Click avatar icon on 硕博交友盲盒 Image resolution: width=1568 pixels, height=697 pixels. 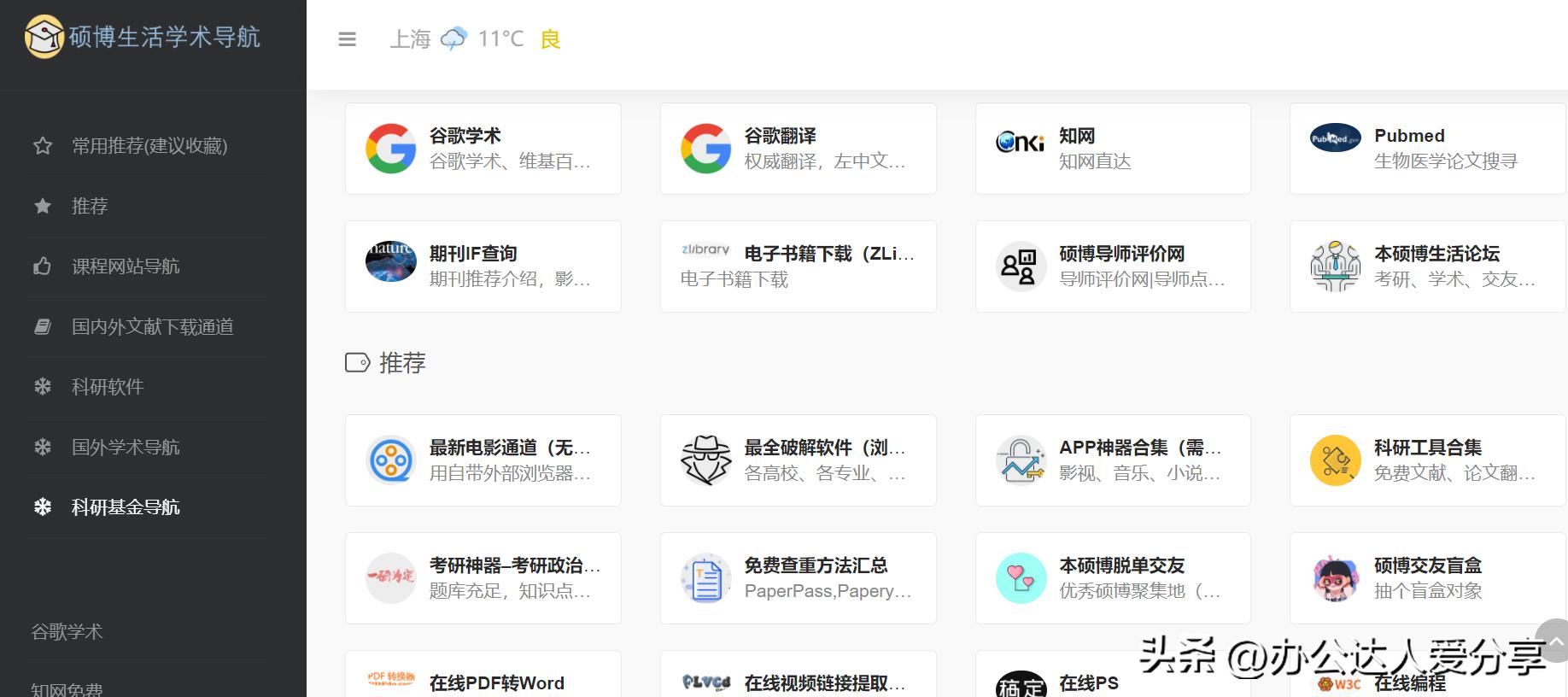(1336, 578)
